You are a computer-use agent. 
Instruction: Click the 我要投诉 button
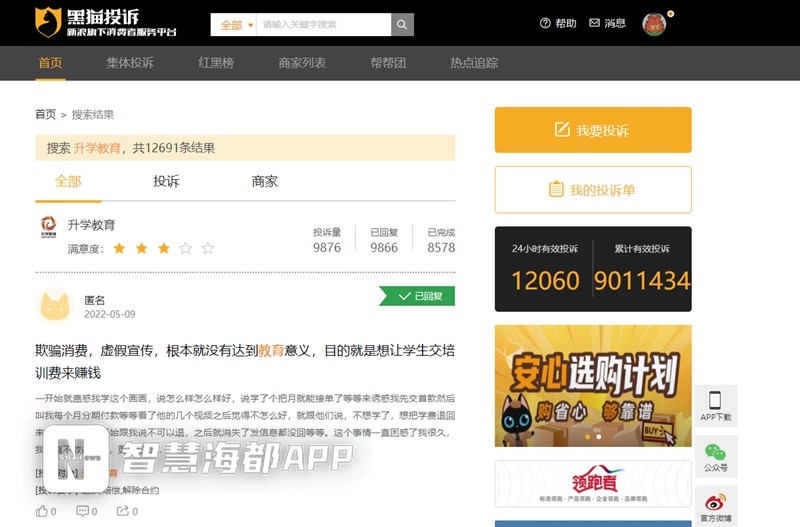click(592, 130)
